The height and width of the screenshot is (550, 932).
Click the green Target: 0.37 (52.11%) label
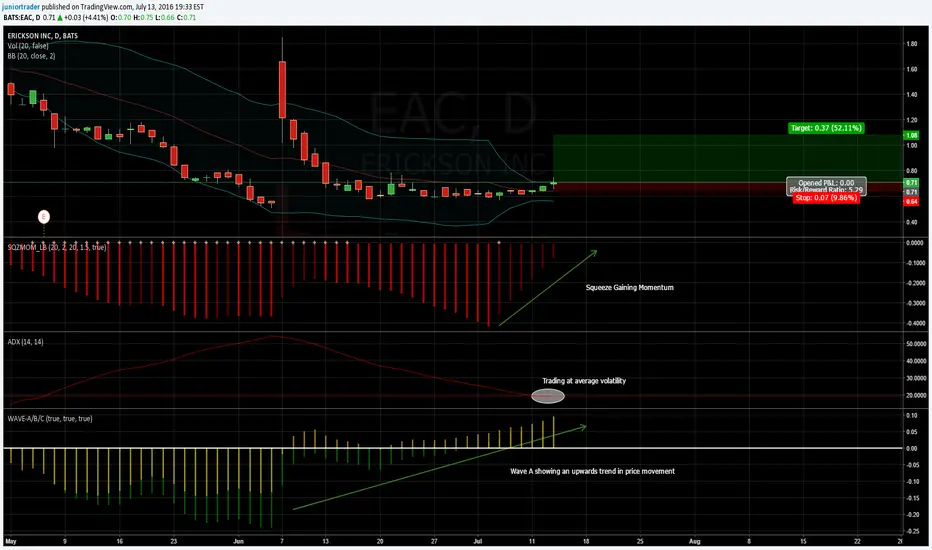tap(826, 128)
